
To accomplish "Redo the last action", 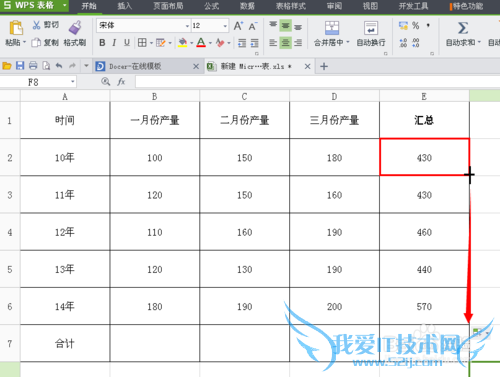I will tap(72, 66).
